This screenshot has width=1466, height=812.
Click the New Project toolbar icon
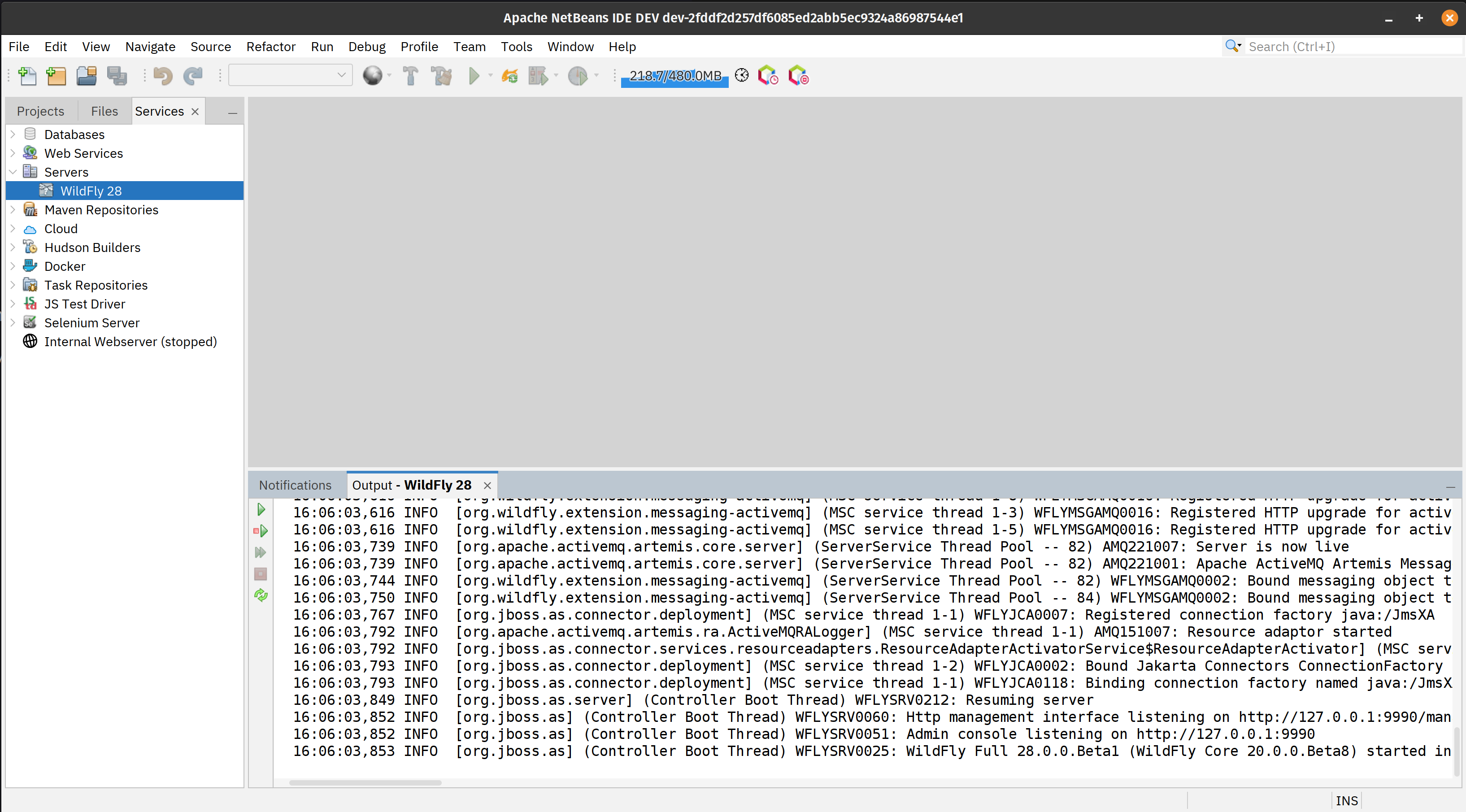(56, 76)
